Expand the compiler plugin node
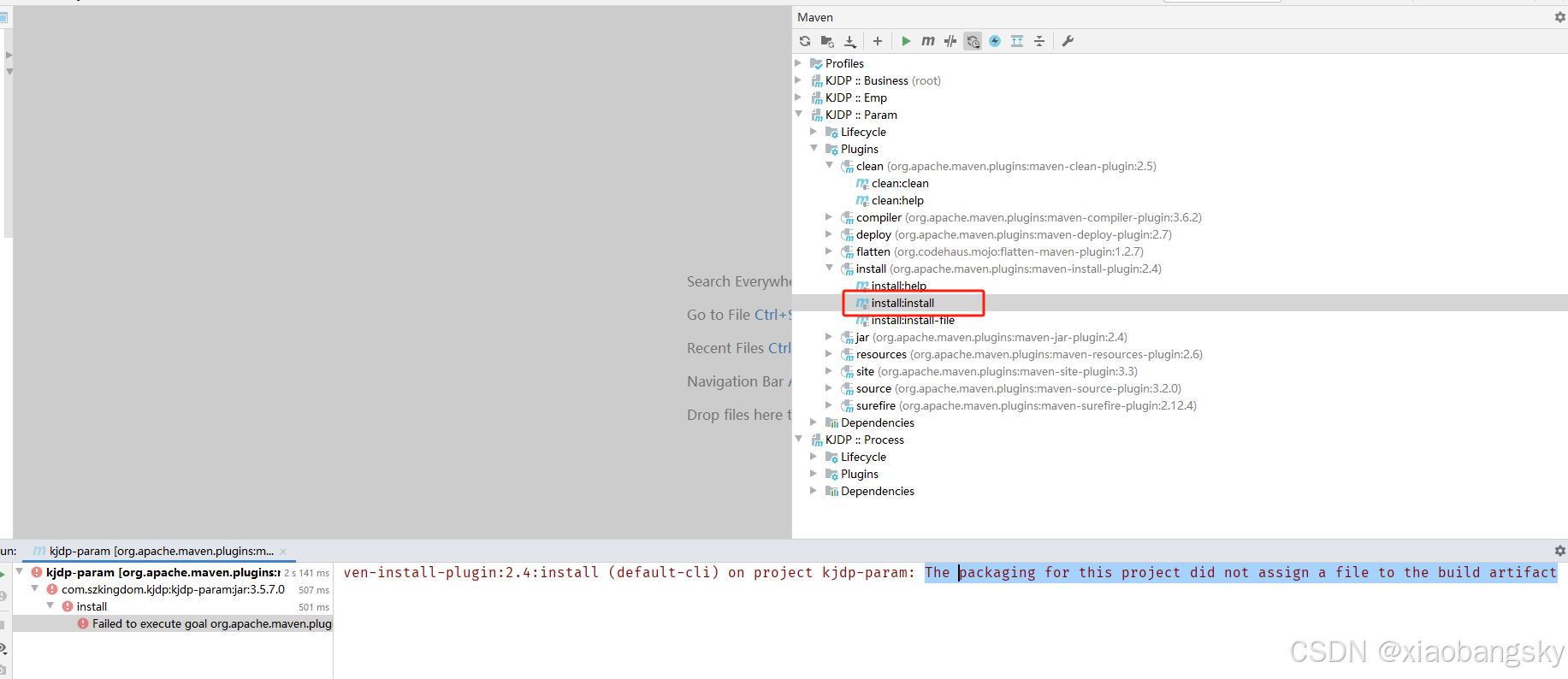This screenshot has height=679, width=1568. [829, 217]
